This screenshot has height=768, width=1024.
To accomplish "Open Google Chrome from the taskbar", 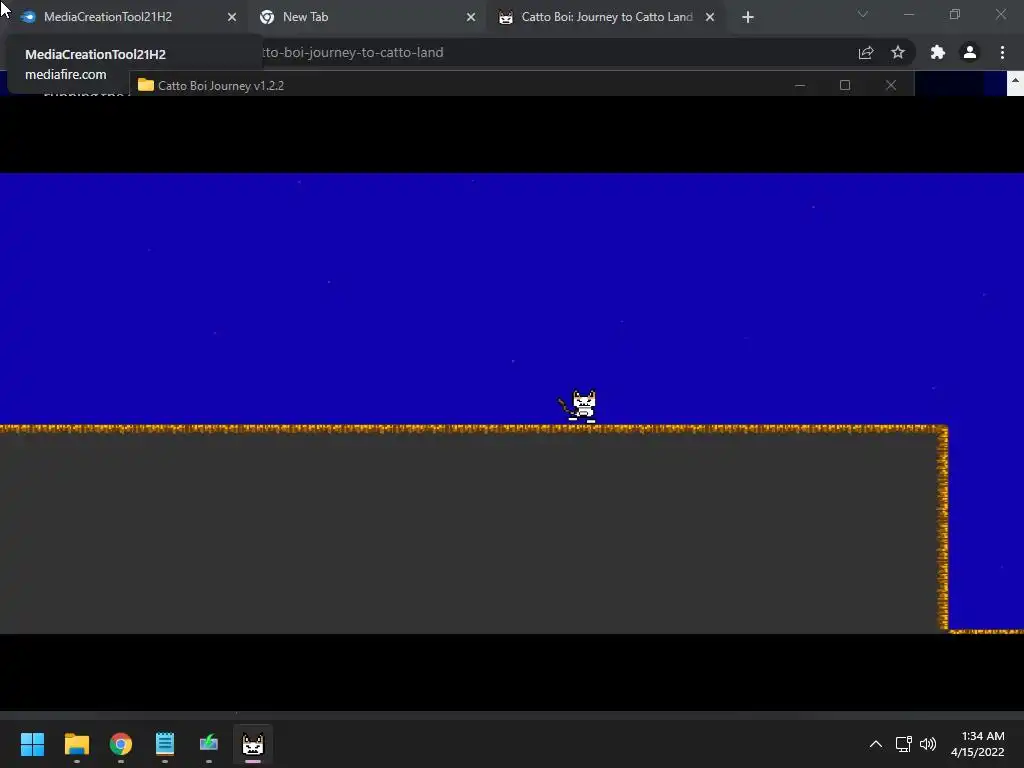I will click(x=121, y=744).
